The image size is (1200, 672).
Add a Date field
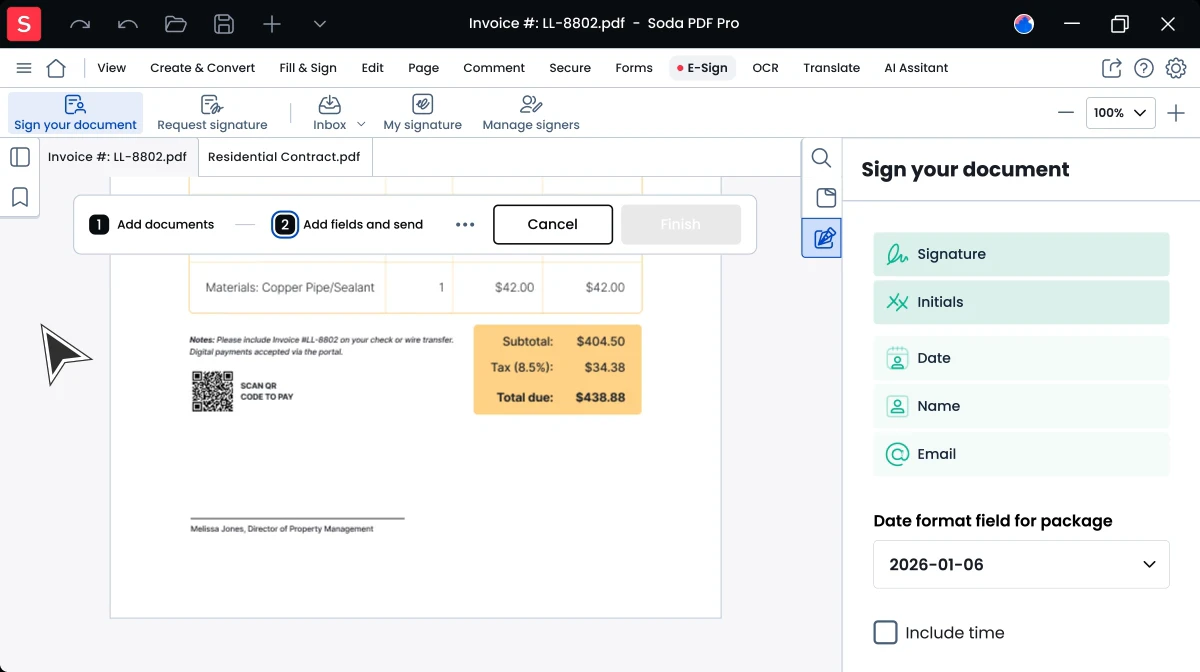coord(1021,358)
